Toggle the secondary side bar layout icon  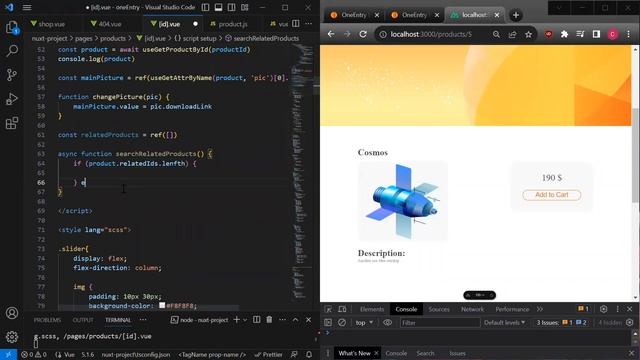click(231, 7)
